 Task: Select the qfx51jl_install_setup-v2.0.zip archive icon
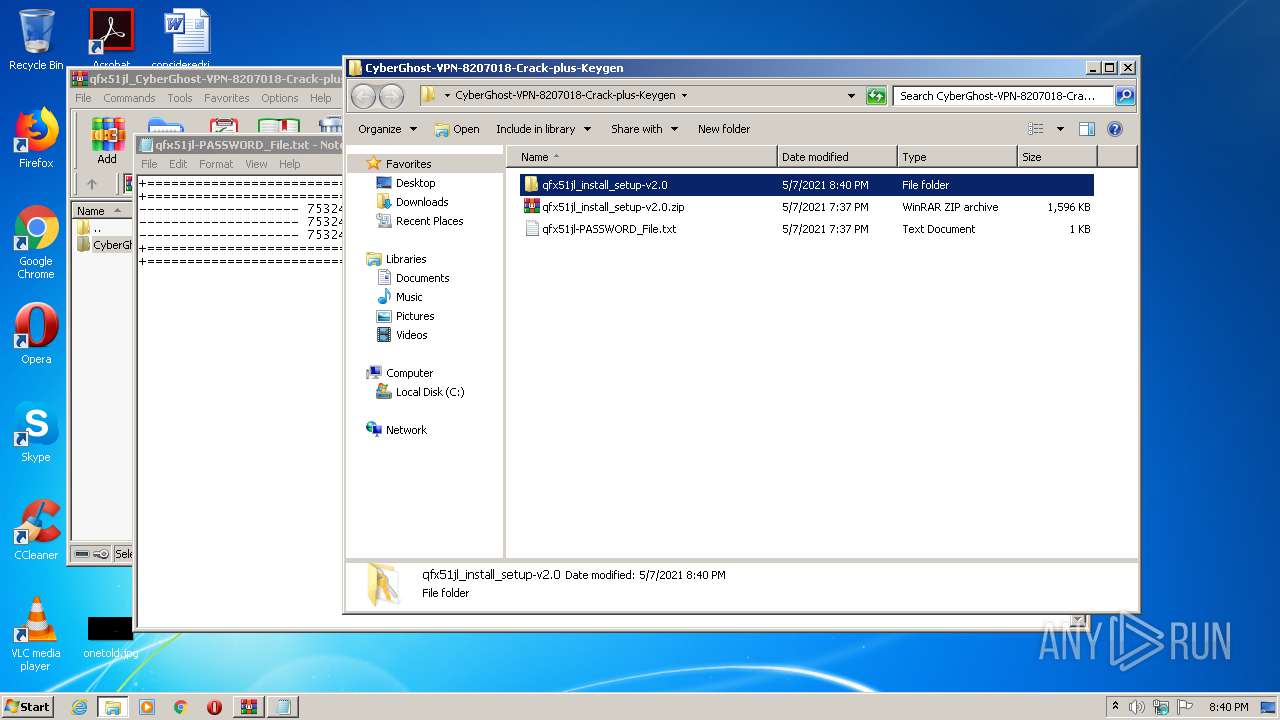[531, 207]
